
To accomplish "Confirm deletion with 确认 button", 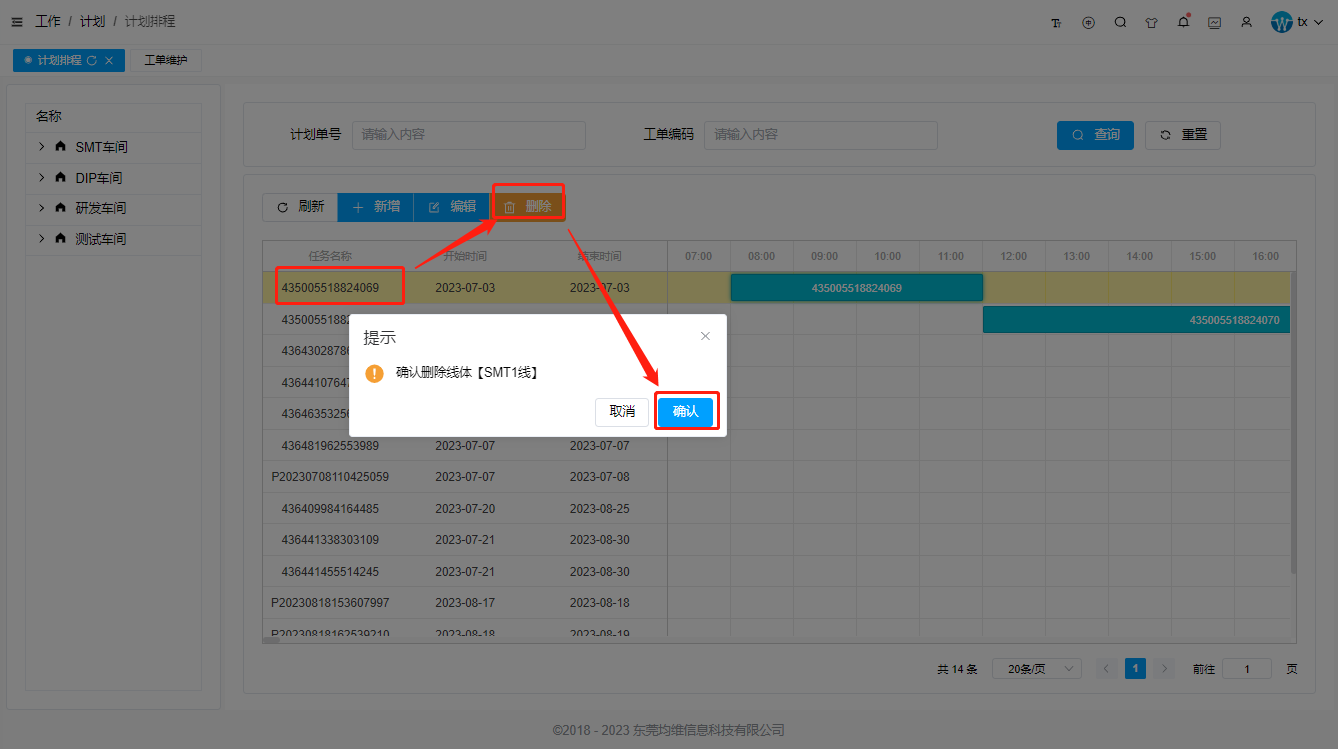I will point(685,412).
